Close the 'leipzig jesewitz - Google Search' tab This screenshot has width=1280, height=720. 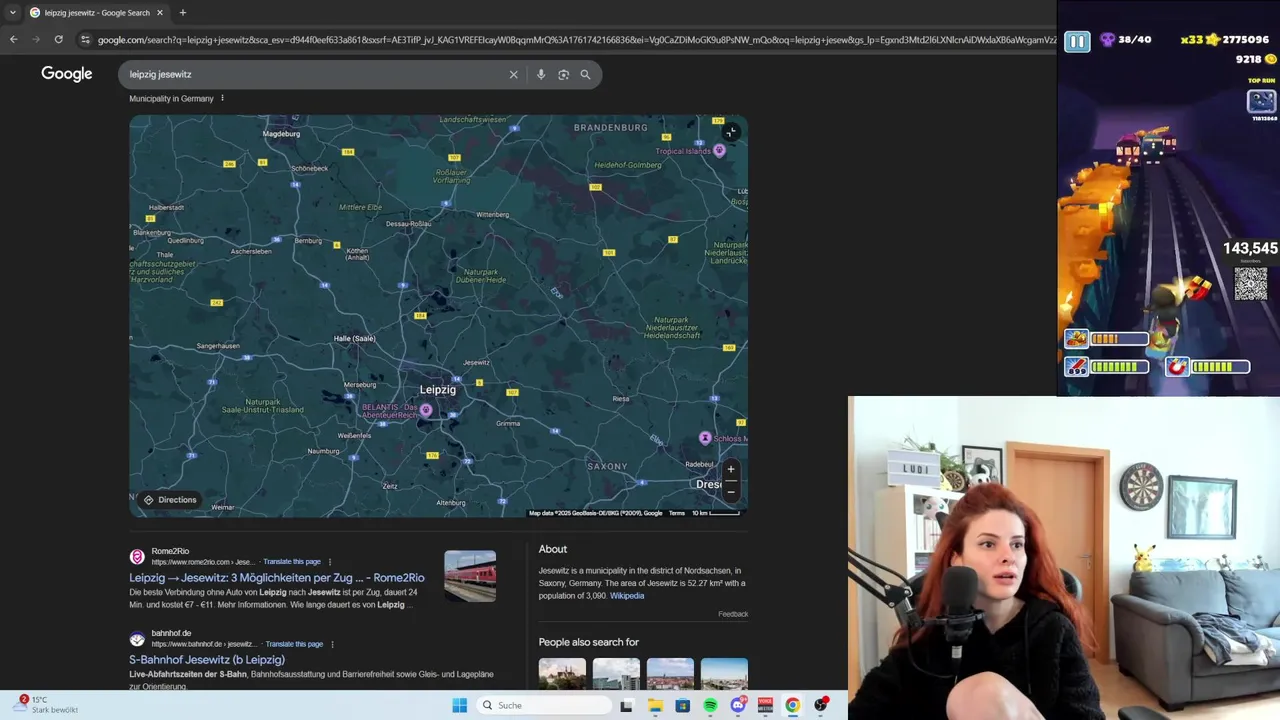pos(160,13)
